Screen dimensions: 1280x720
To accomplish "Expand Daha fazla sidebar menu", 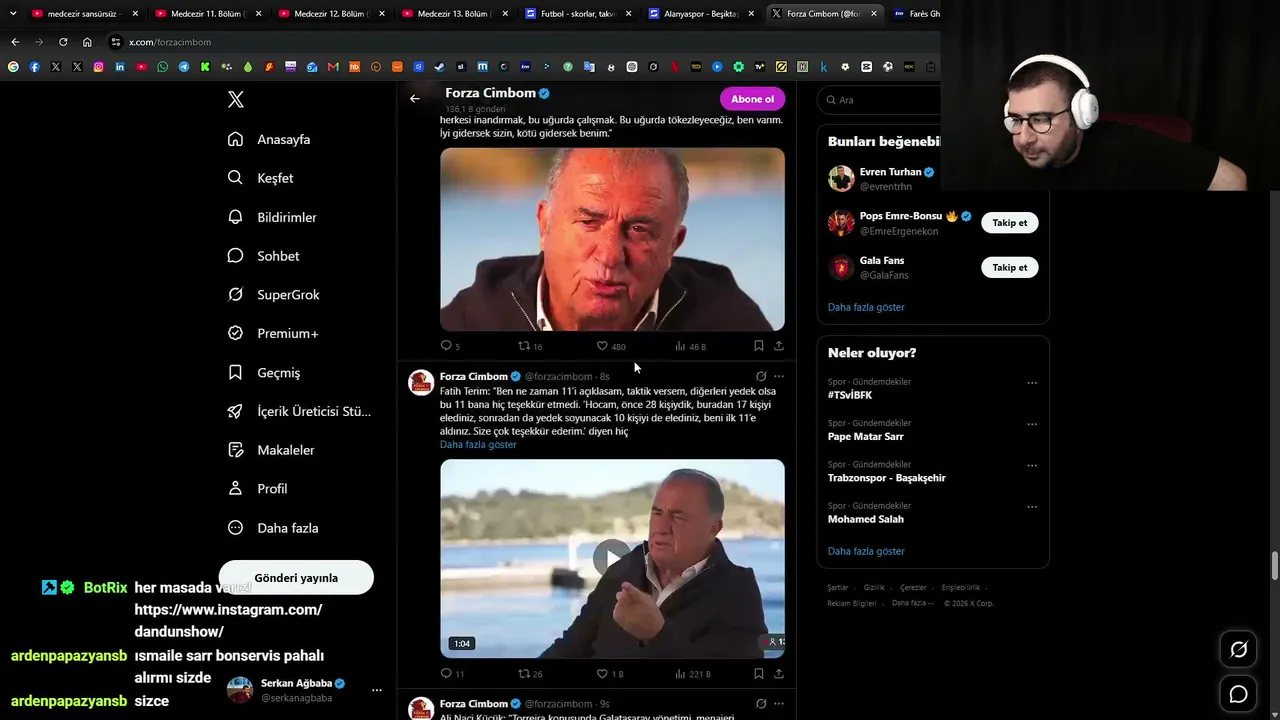I will coord(273,528).
